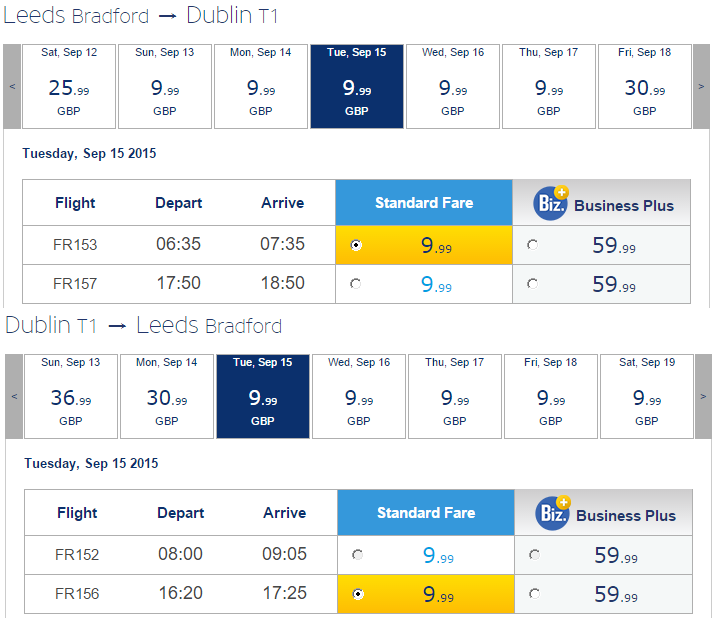Click return Standard Fare column header
The image size is (714, 618).
426,513
